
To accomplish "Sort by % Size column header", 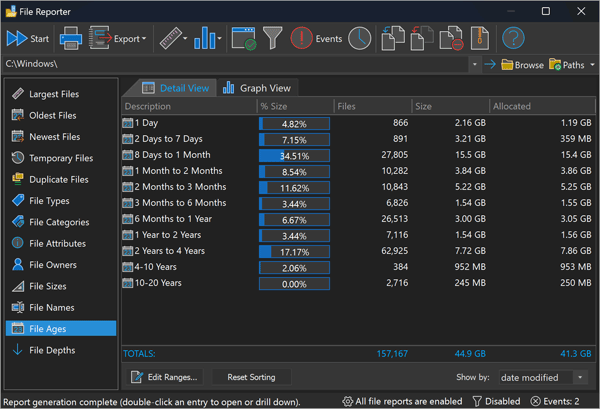I will (295, 106).
